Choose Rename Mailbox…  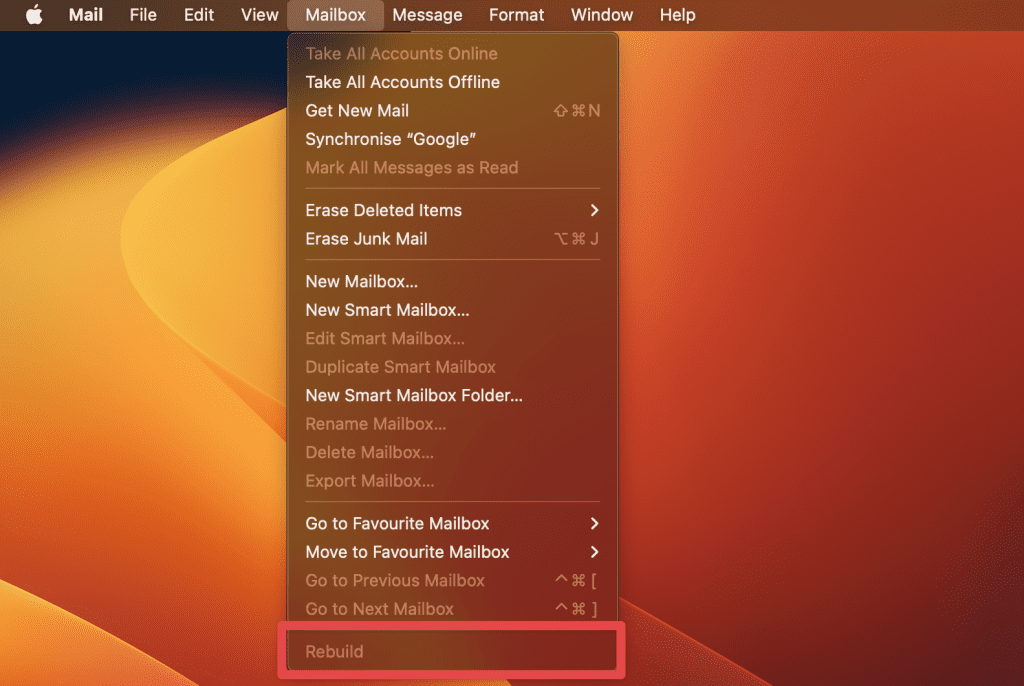[452, 424]
